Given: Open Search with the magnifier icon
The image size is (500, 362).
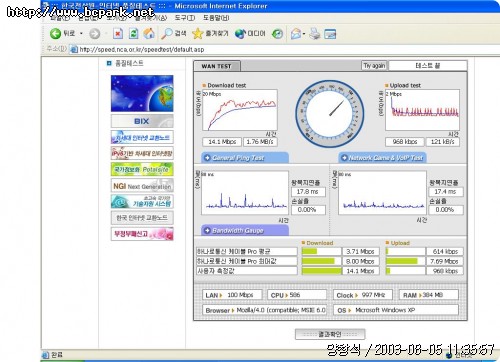Looking at the screenshot, I should (x=166, y=33).
